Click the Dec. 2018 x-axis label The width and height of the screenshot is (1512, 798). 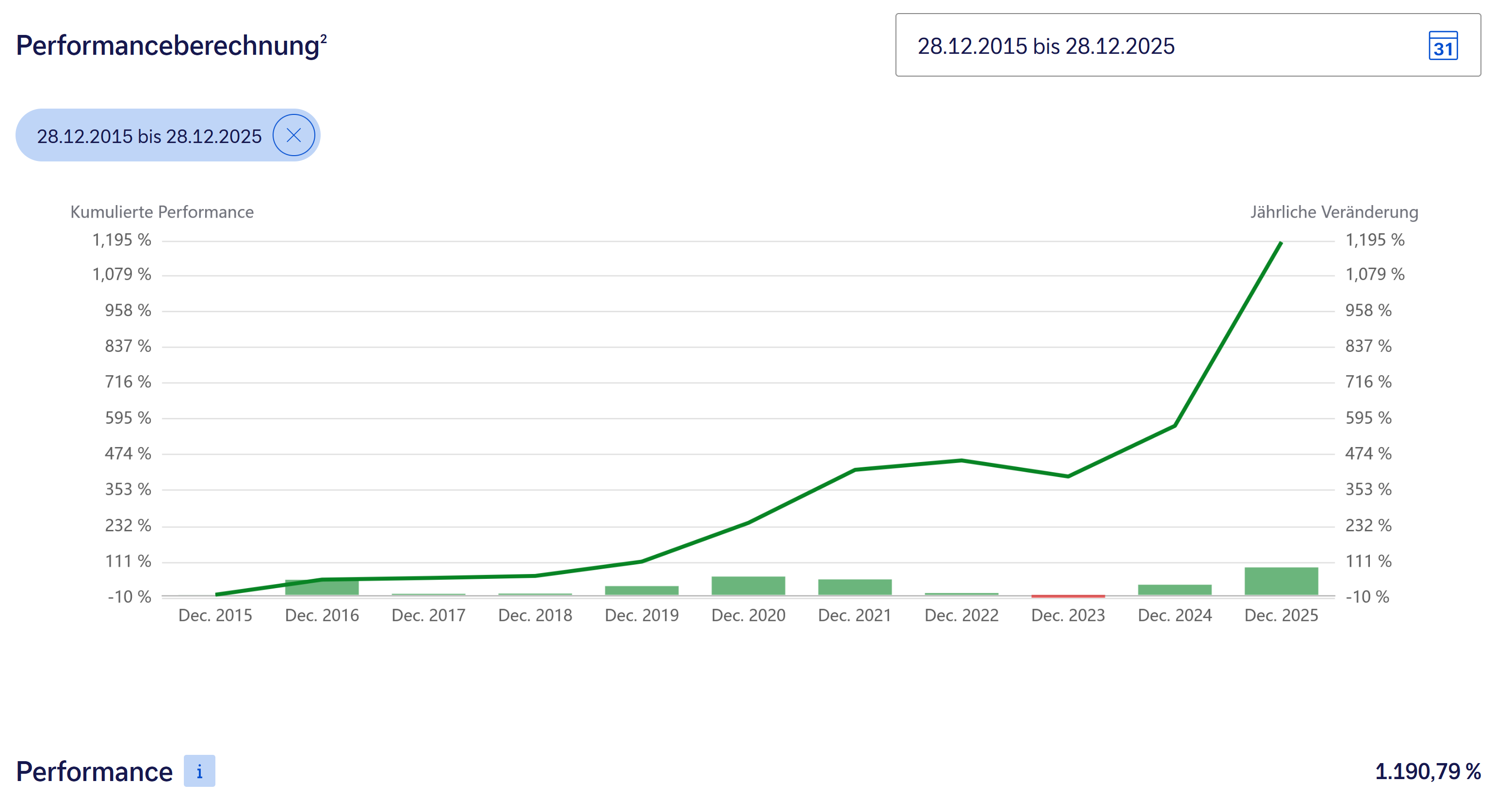coord(535,615)
